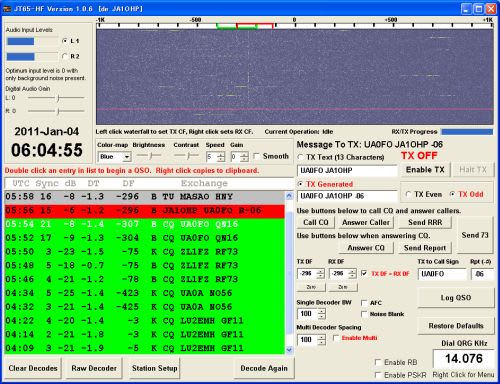This screenshot has width=500, height=384.
Task: Decrease TX DF value with spinner arrow
Action: point(320,276)
